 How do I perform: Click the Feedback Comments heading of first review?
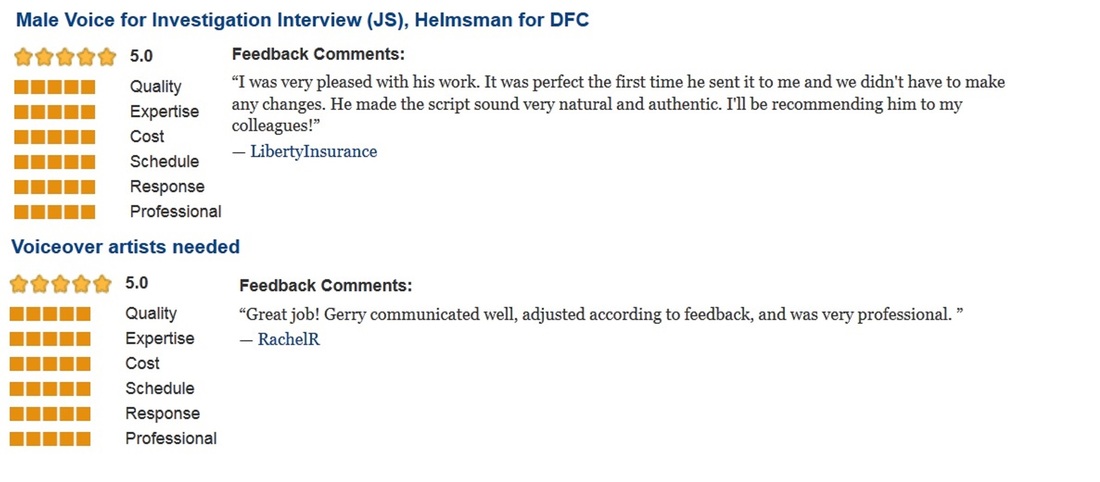tap(318, 55)
